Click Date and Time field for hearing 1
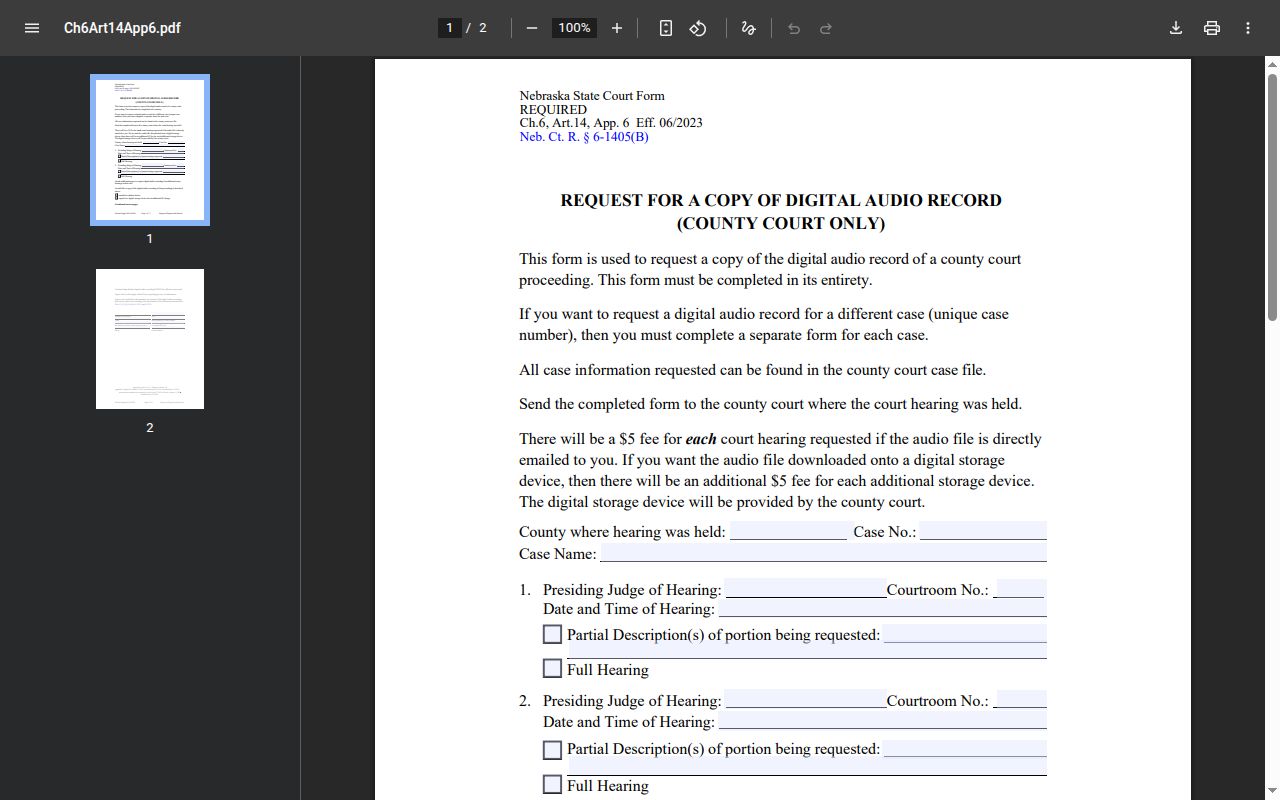 883,608
